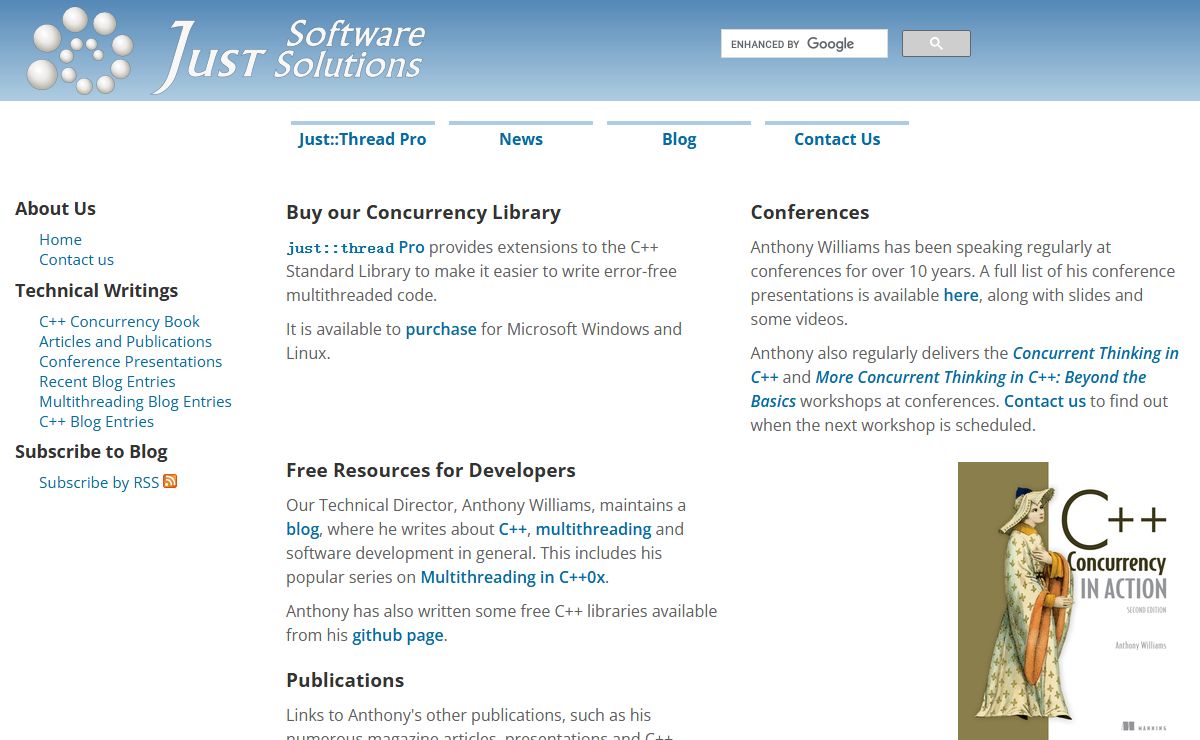The image size is (1200, 740).
Task: Click the orange RSS feed icon
Action: 170,481
